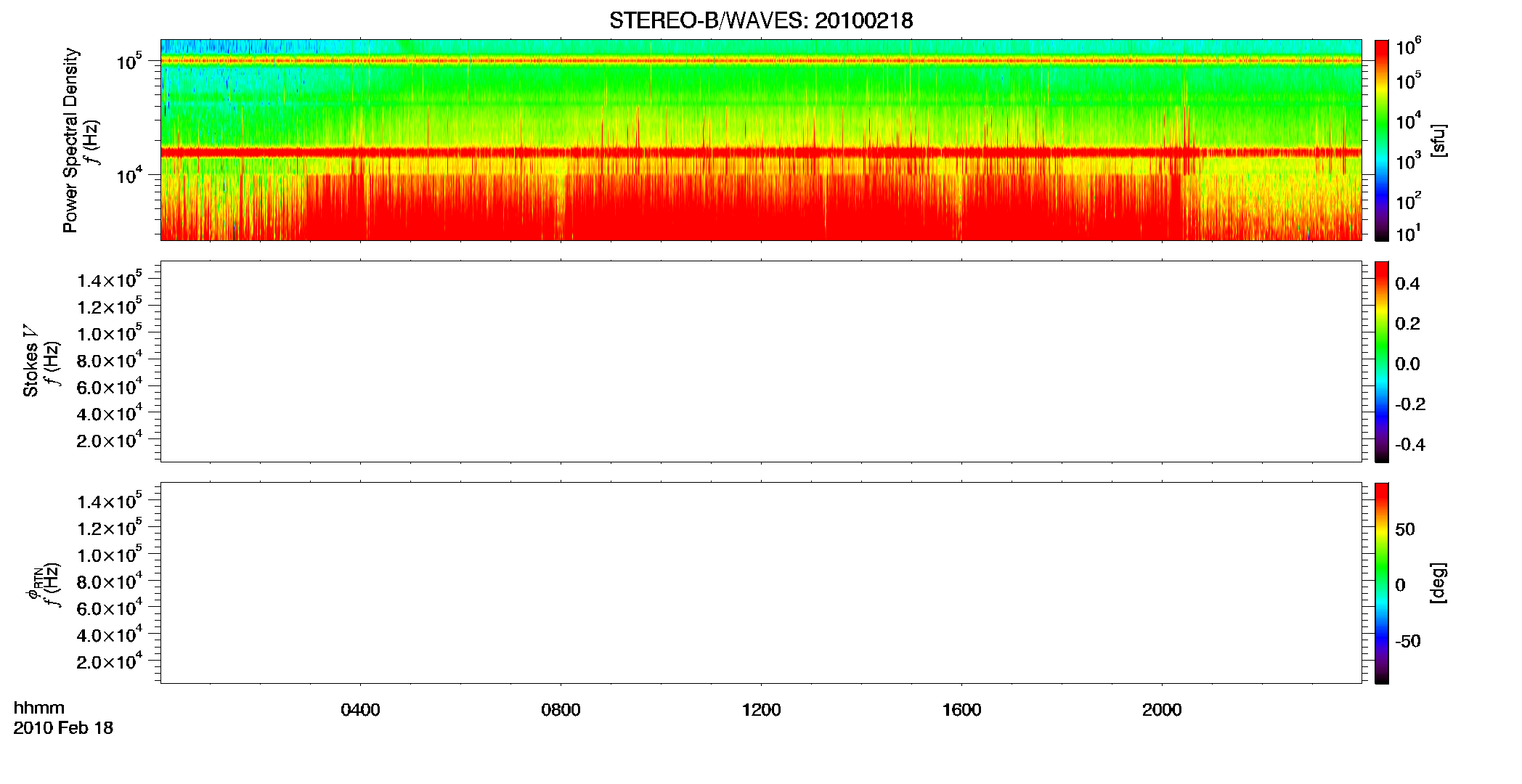Select the Power Spectral Density axis label
Screen dimensions: 1522x784
(x=70, y=140)
